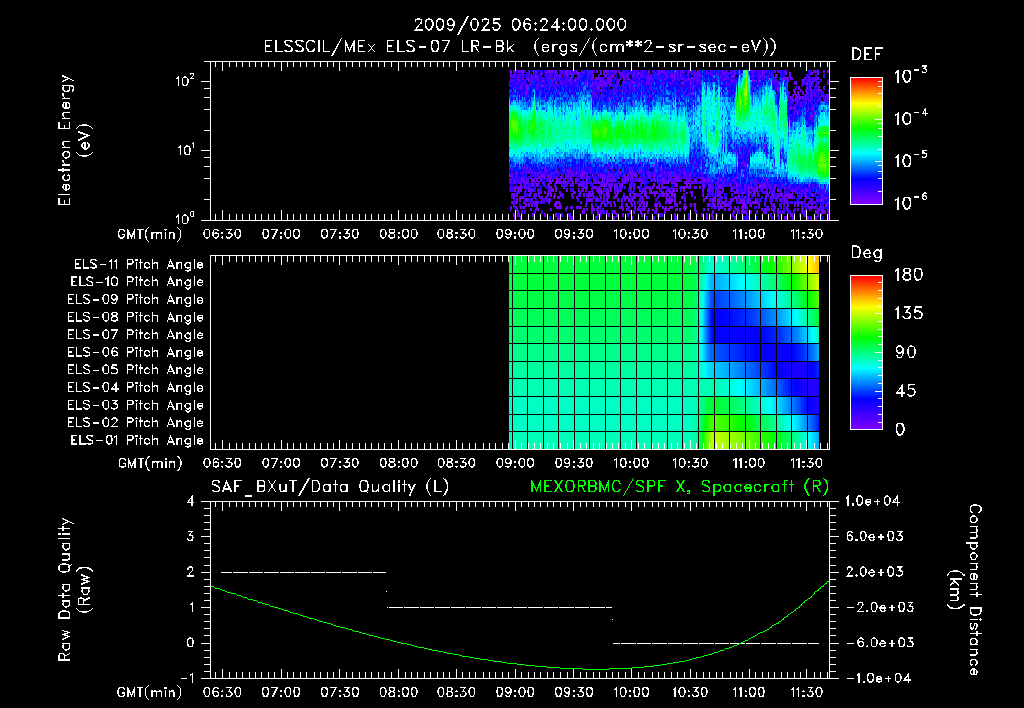
Task: Select the DEF legend label
Action: [866, 54]
